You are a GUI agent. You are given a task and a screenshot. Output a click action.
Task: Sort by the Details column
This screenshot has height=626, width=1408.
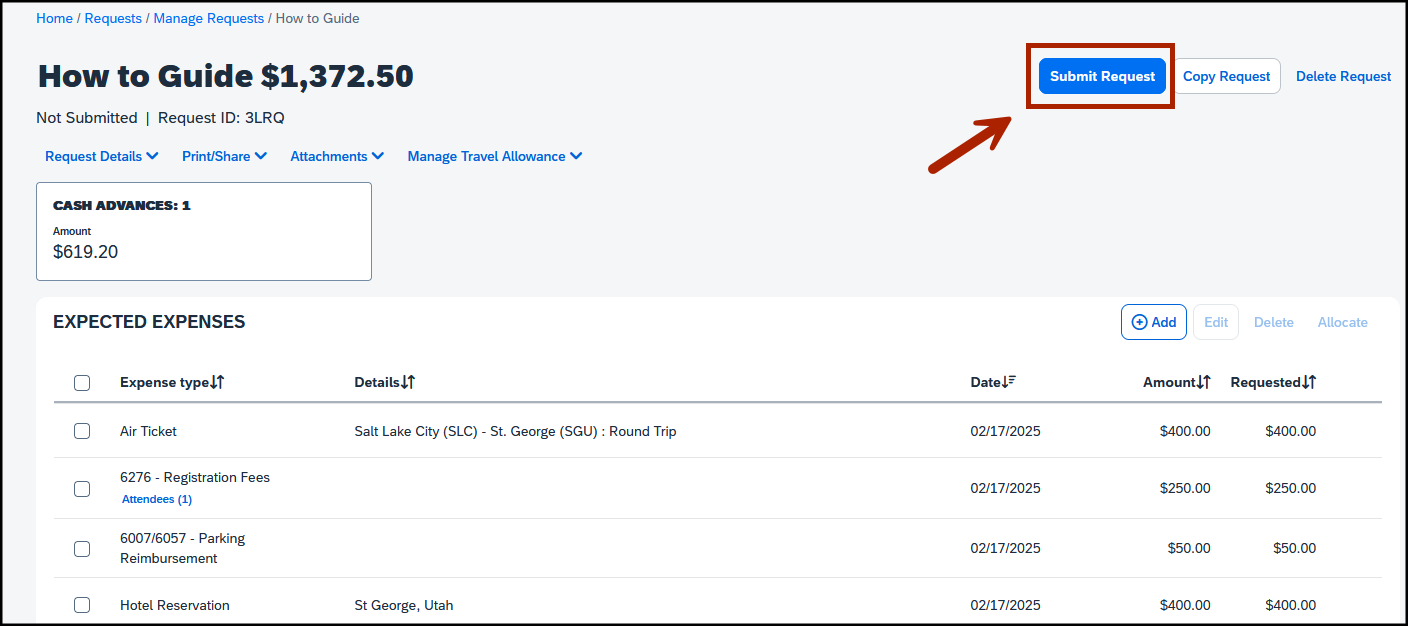click(385, 382)
